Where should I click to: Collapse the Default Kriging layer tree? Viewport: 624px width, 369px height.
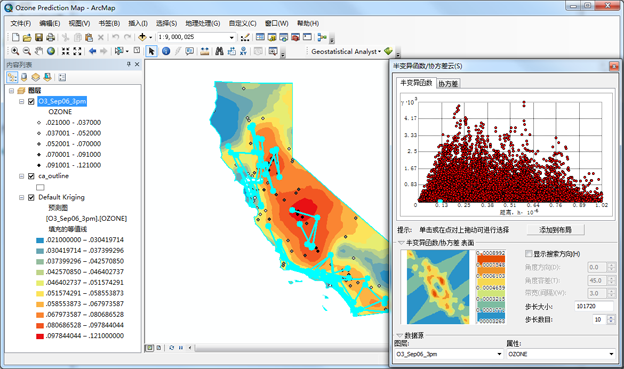pos(21,197)
